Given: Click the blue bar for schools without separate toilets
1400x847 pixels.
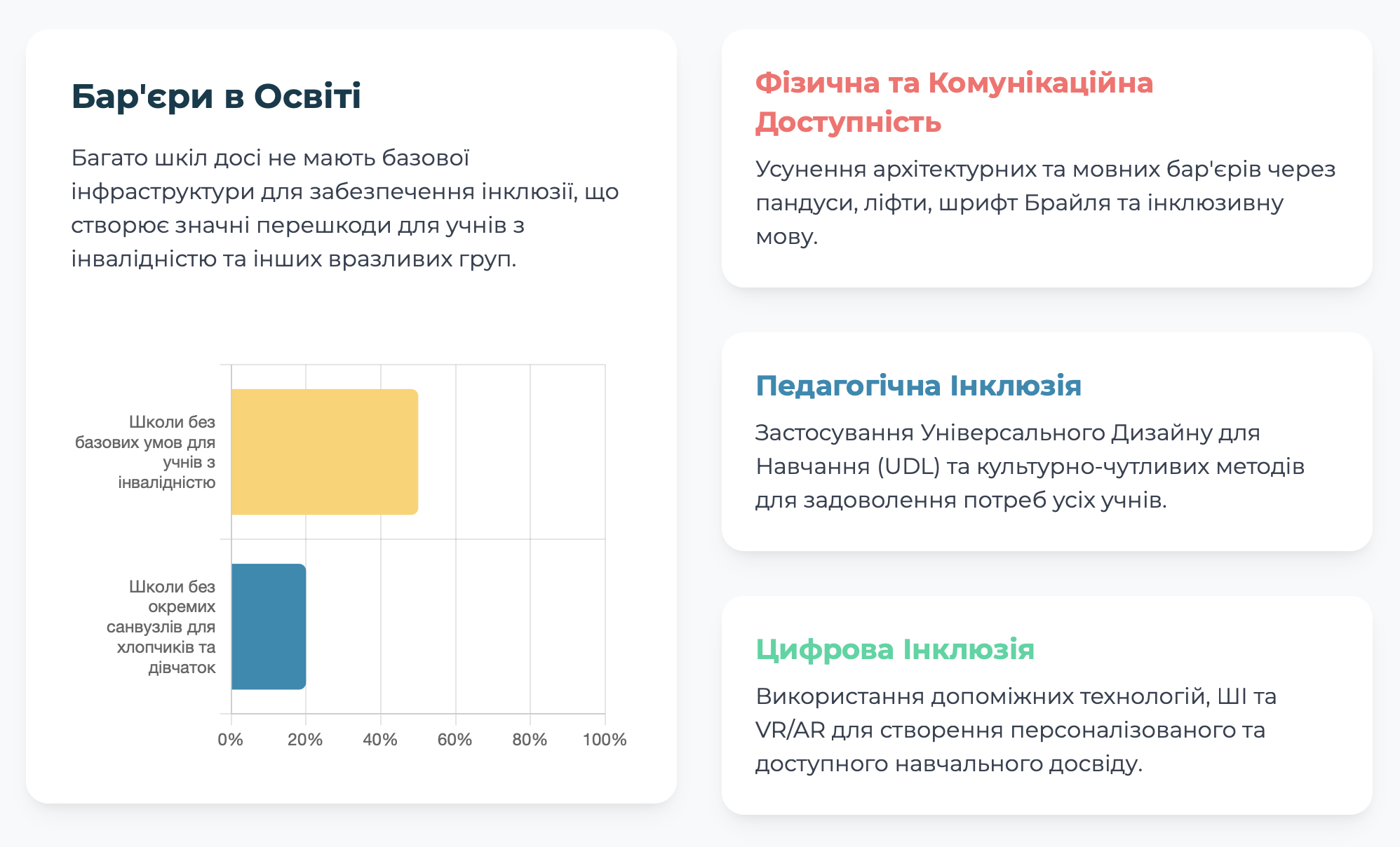Looking at the screenshot, I should [269, 626].
